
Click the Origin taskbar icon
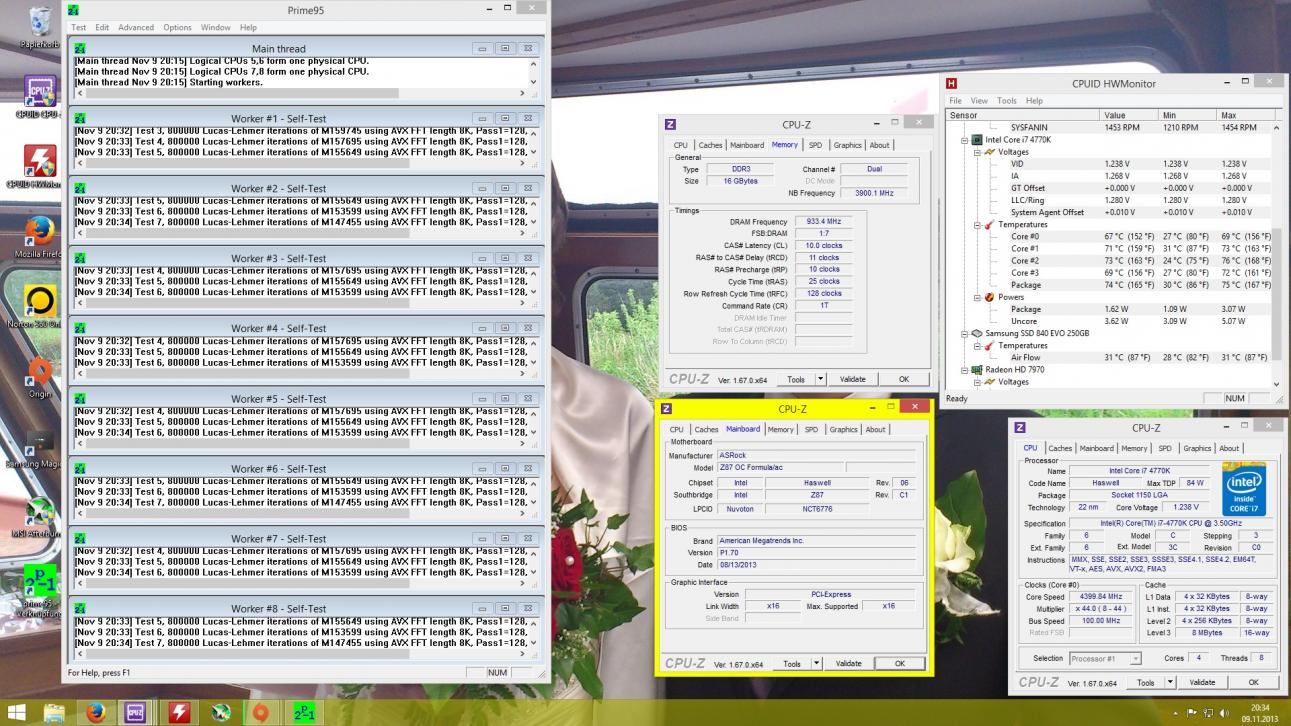coord(261,713)
